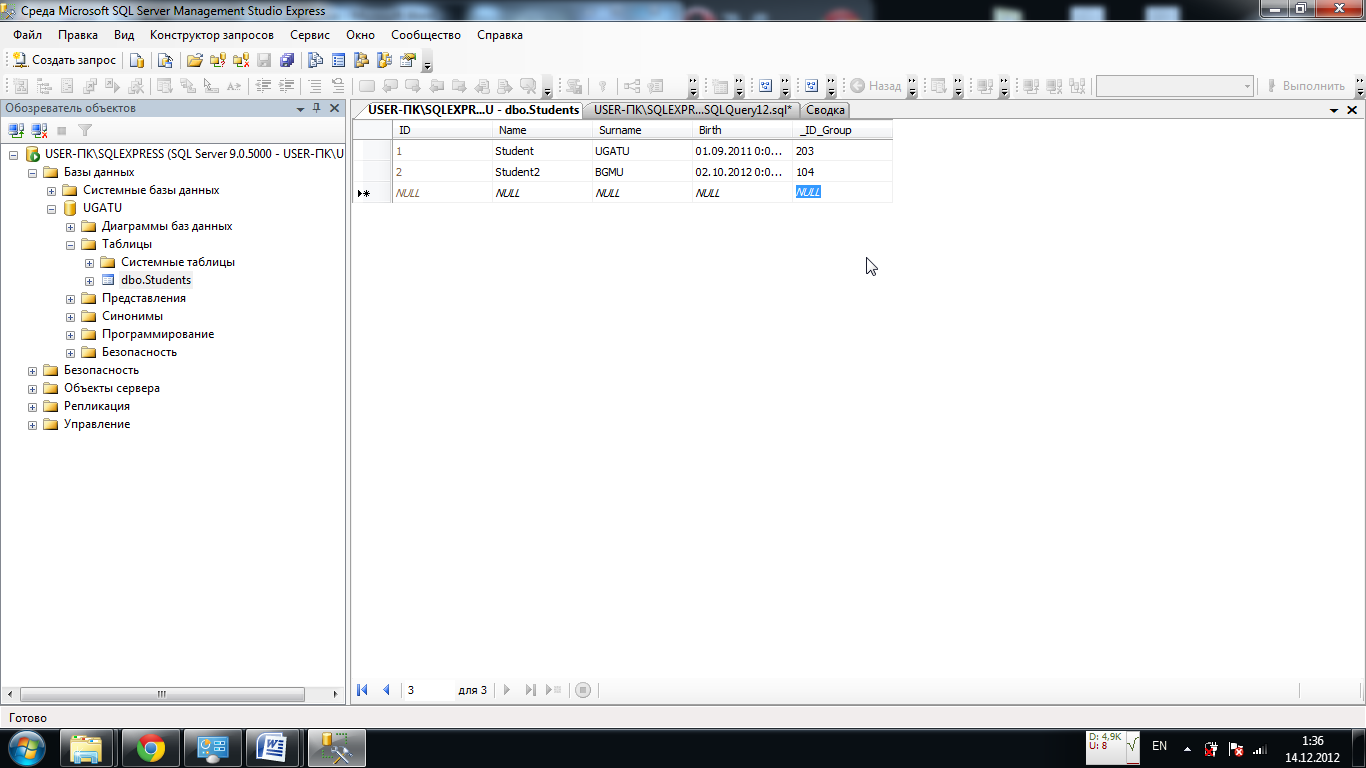
Task: Collapse the USER-ПК\SQLEXPRESS server node
Action: (x=14, y=154)
